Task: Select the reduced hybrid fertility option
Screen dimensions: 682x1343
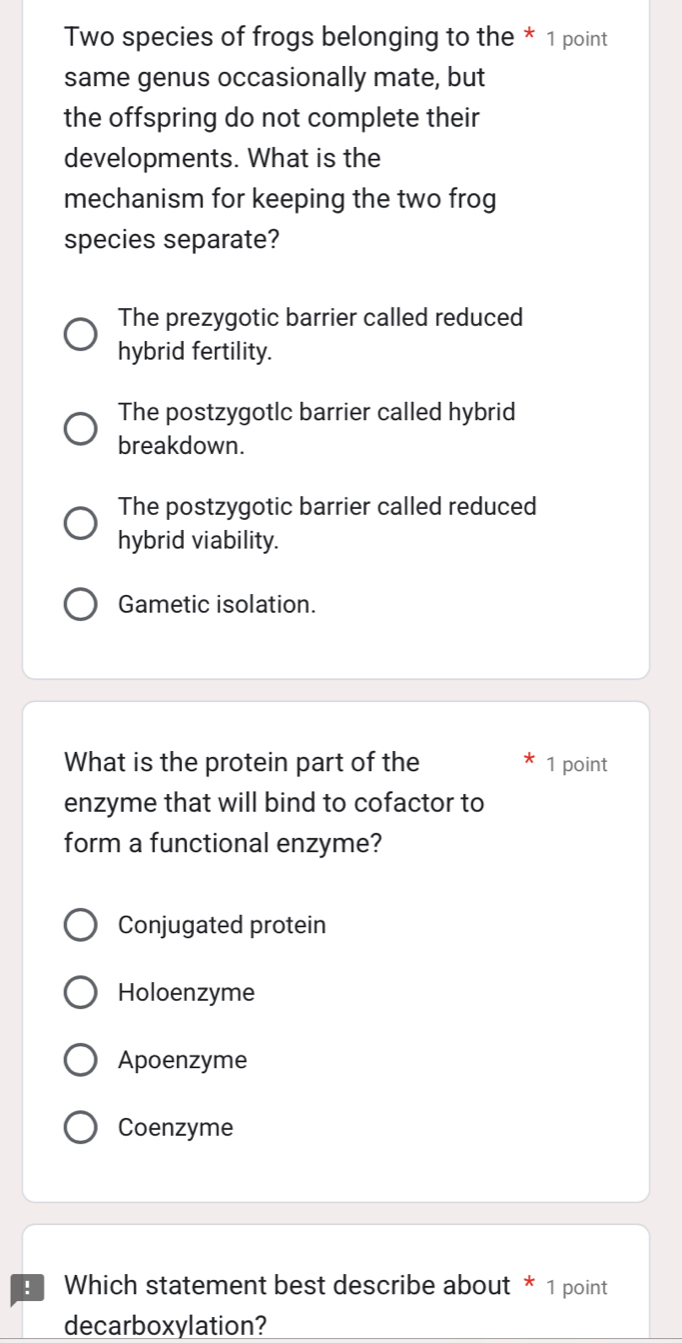Action: tap(80, 333)
